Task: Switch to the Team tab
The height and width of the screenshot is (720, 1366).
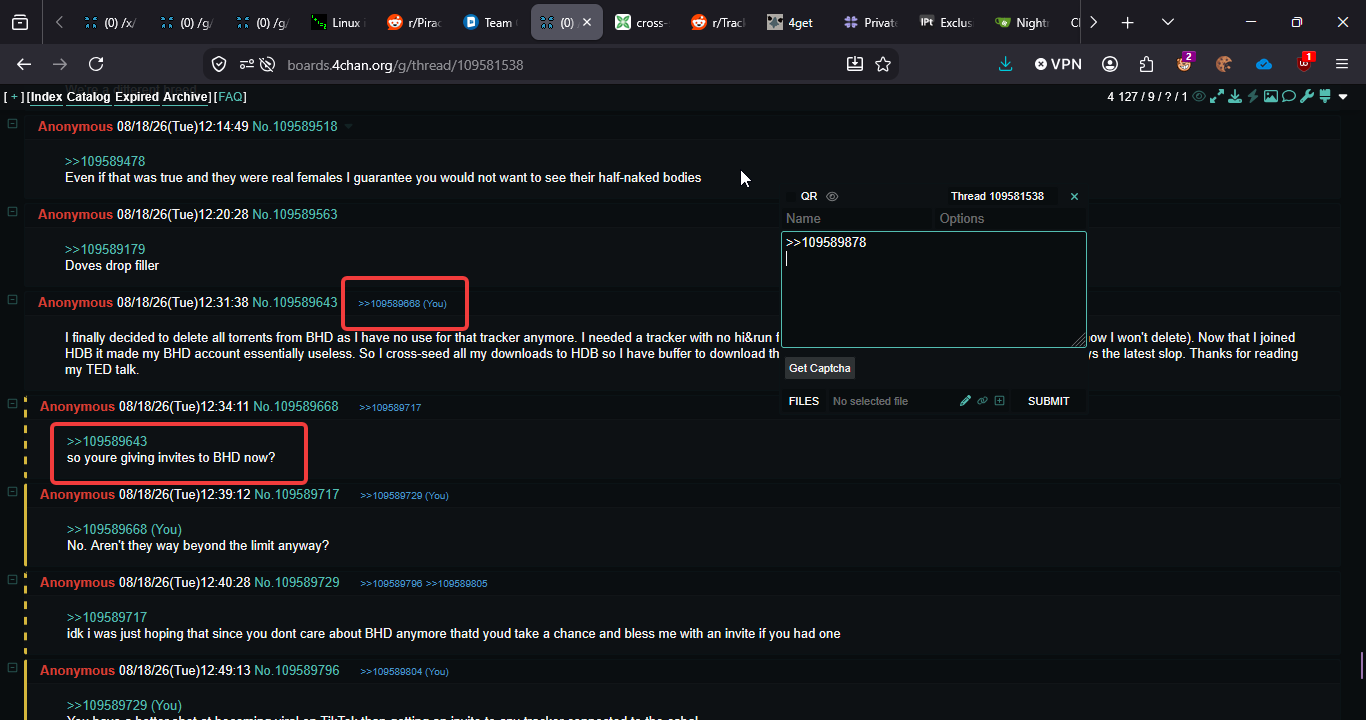Action: [x=489, y=22]
